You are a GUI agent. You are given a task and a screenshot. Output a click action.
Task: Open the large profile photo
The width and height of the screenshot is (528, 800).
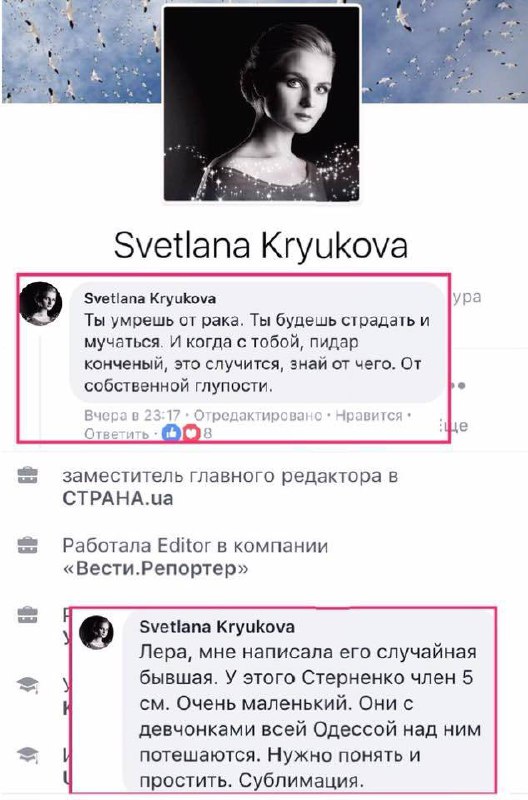(x=261, y=103)
